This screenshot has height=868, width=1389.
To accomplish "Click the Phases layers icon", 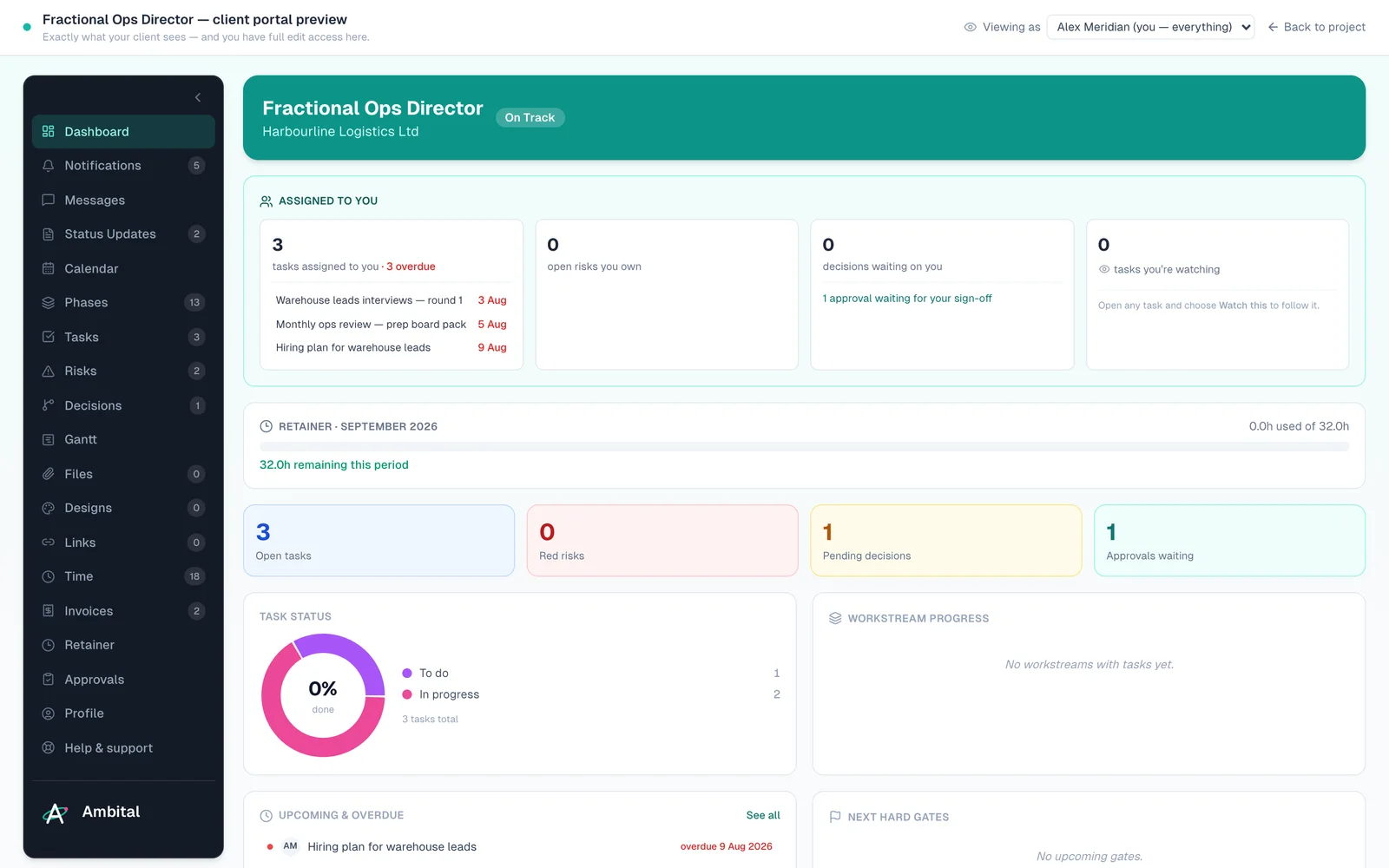I will pos(49,303).
